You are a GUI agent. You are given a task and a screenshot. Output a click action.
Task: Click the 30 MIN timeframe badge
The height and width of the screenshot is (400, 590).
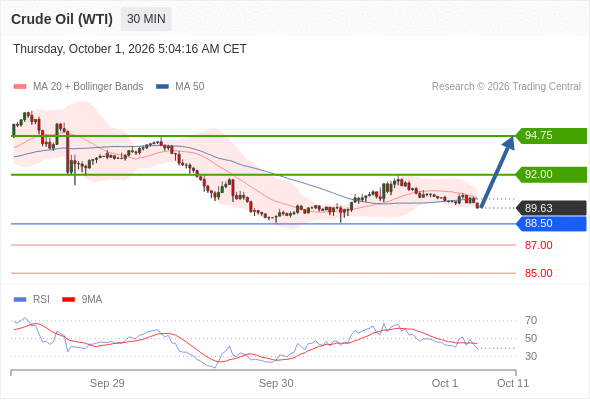[146, 19]
